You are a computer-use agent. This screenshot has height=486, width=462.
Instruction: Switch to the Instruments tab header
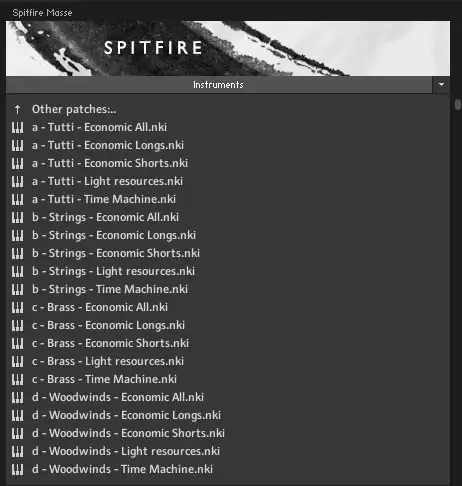[219, 85]
